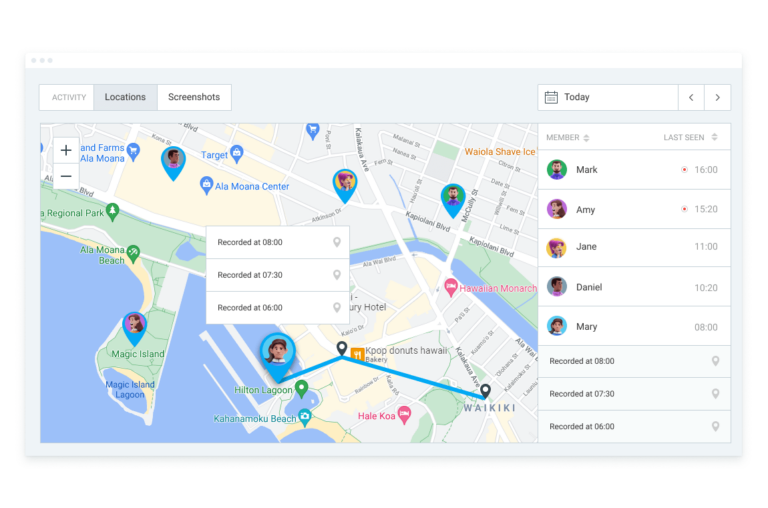Go to the next day
Viewport: 768px width, 508px height.
click(717, 97)
